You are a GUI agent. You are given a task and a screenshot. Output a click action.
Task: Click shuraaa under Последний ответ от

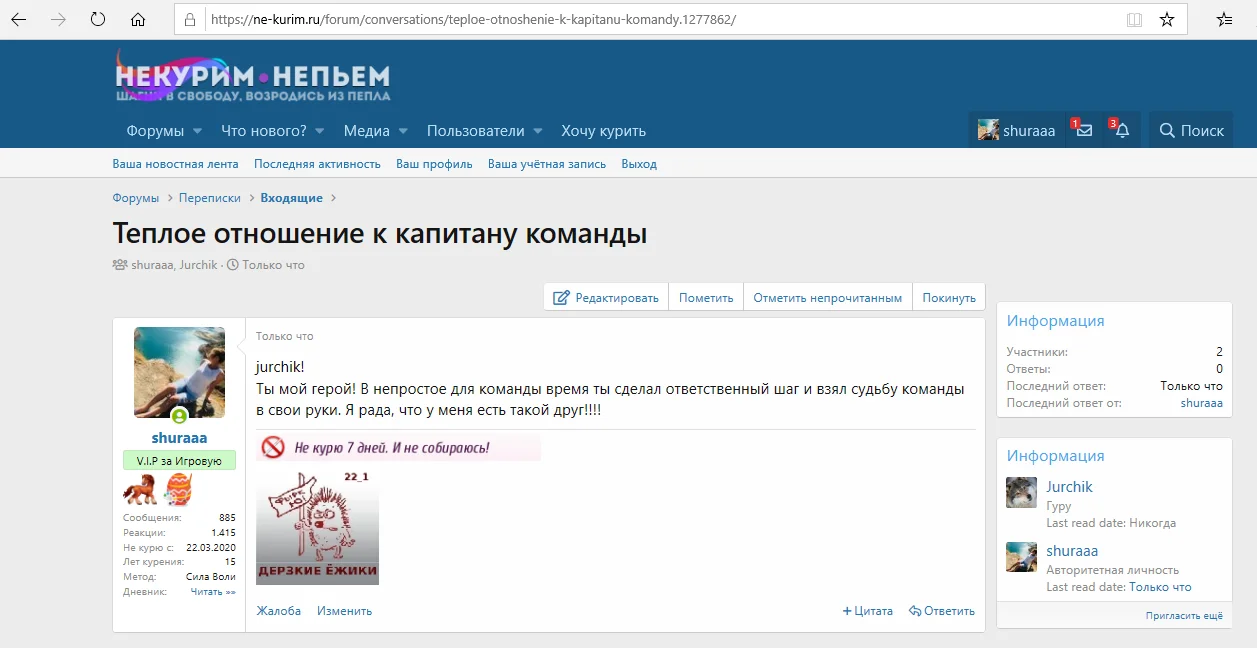(1201, 403)
